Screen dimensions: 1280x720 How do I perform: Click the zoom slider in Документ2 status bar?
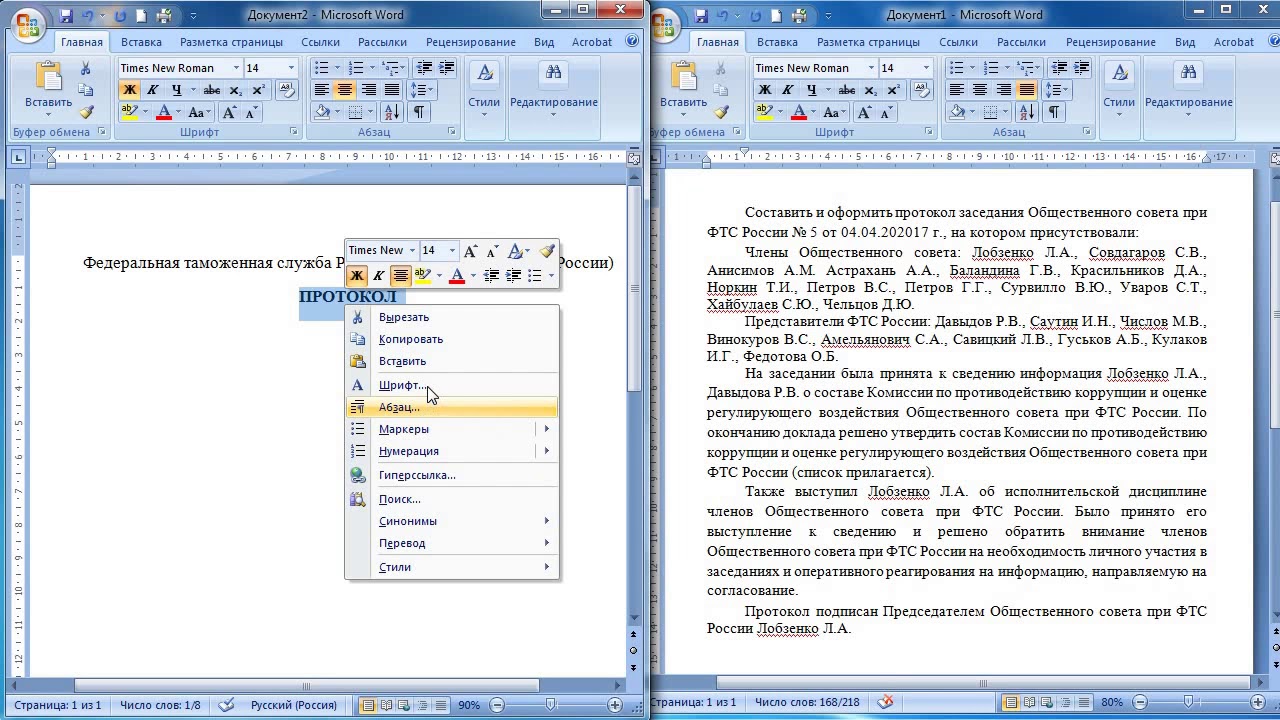coord(550,704)
